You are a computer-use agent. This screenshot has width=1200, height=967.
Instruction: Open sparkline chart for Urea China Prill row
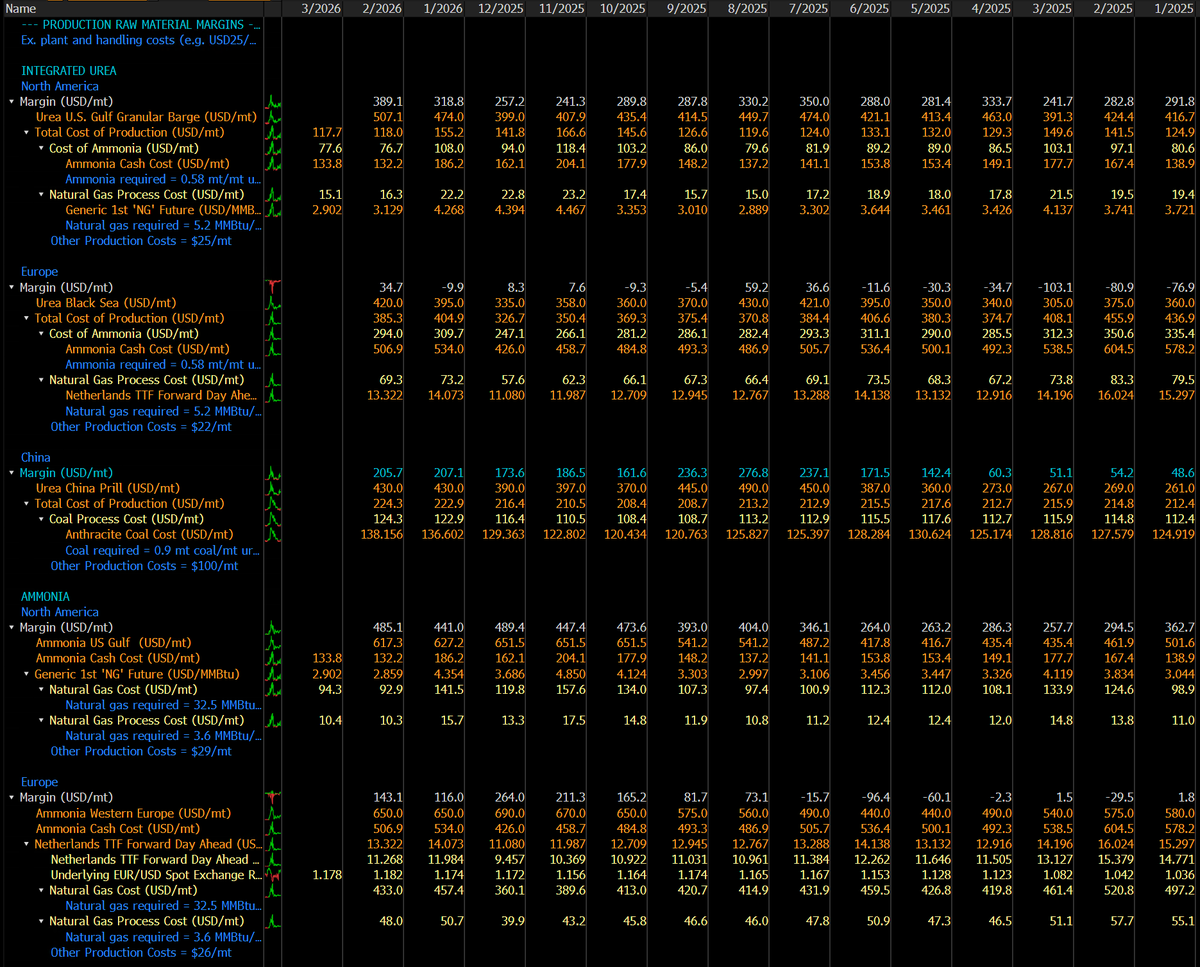tap(273, 488)
